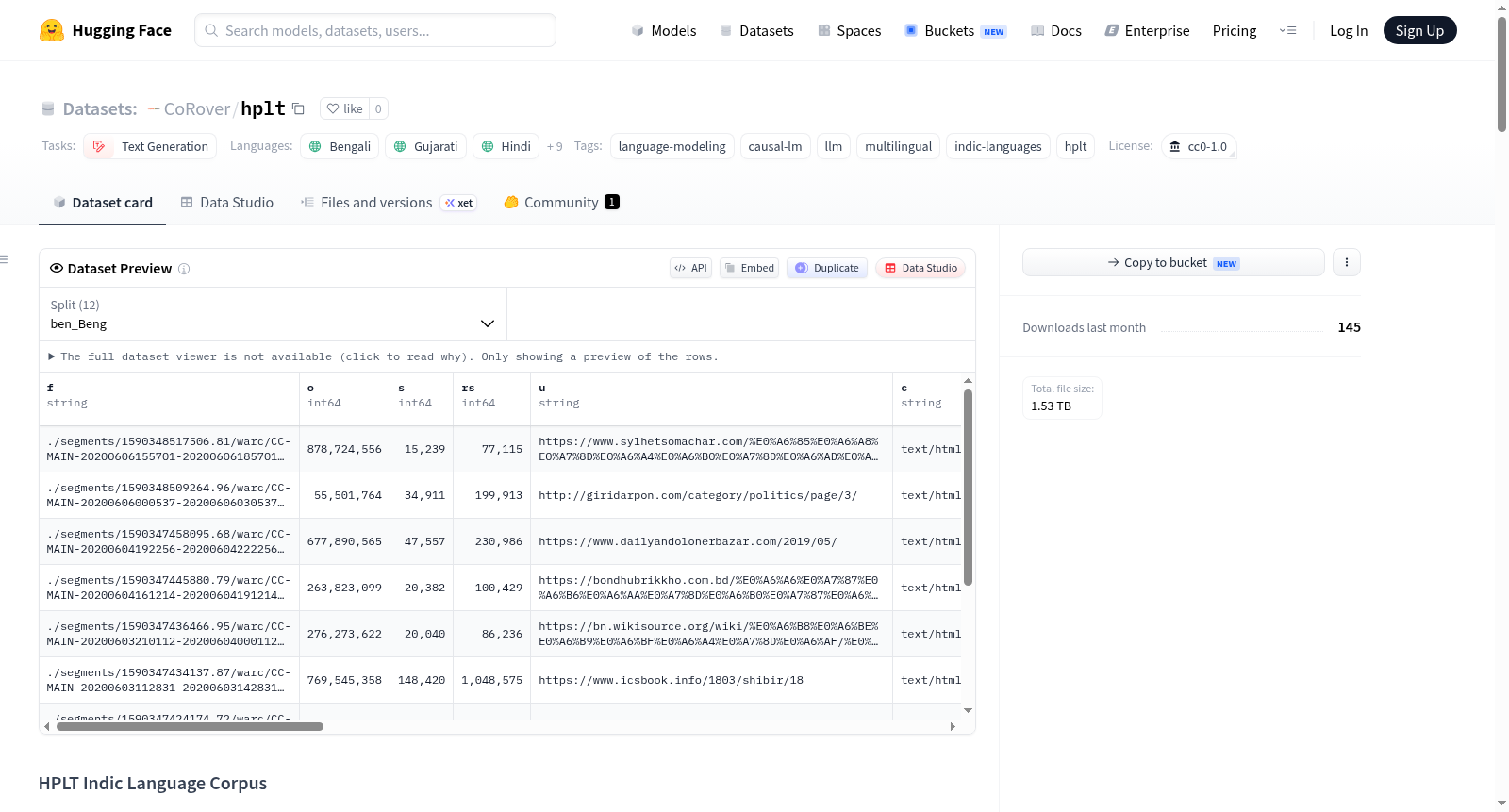Screen dimensions: 1509x812
Task: Switch to the Community tab
Action: click(x=561, y=203)
